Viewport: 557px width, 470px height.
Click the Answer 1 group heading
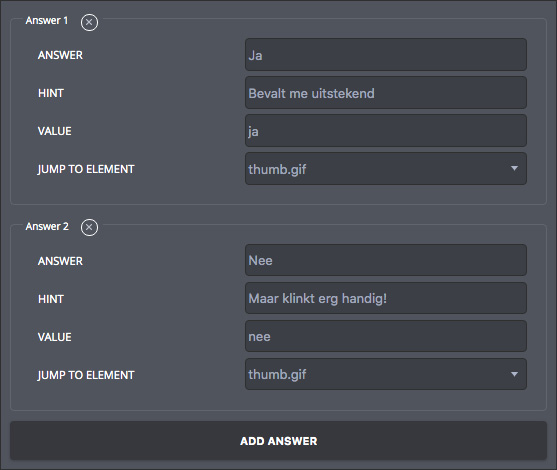pos(47,21)
